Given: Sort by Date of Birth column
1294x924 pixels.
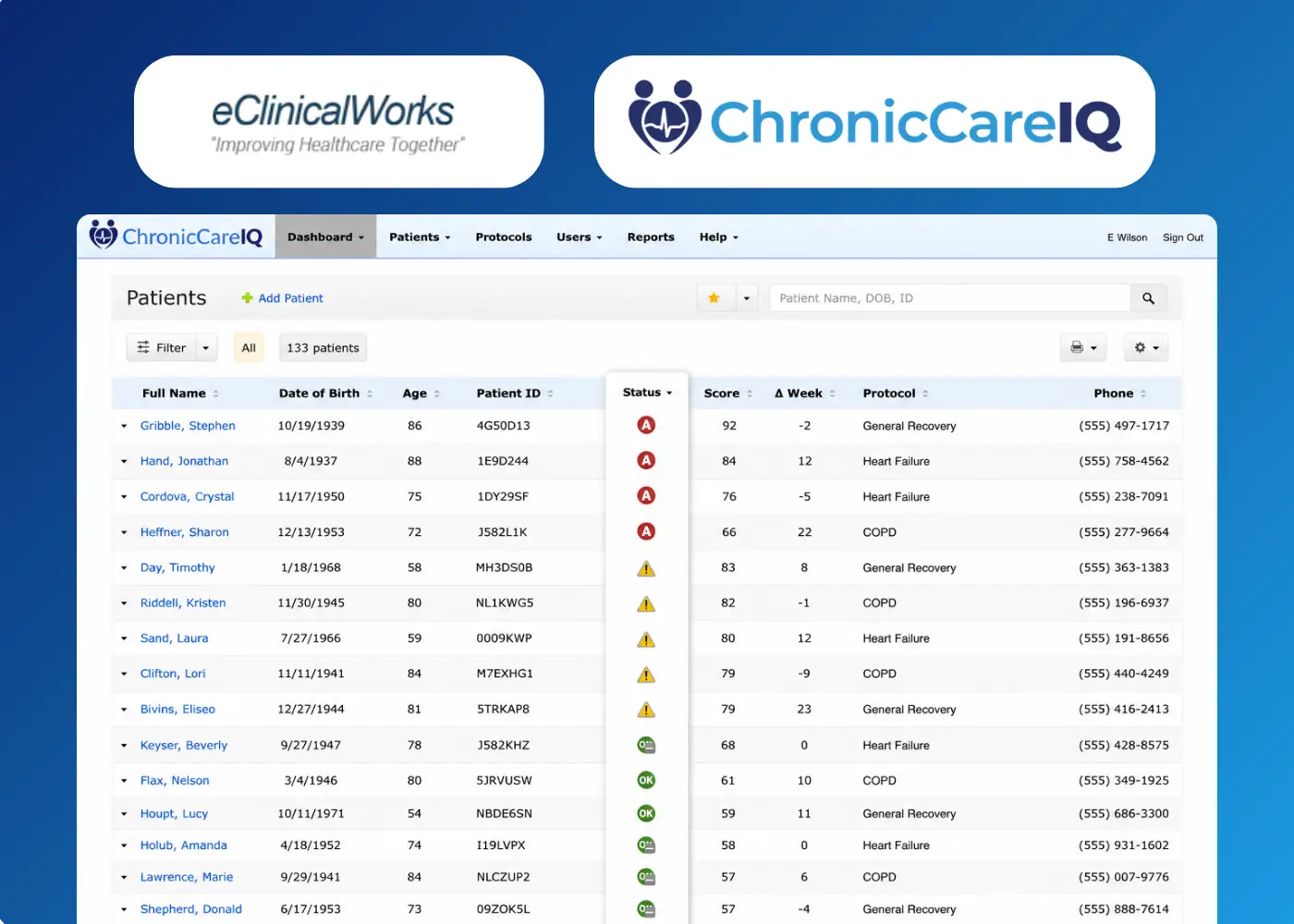Looking at the screenshot, I should click(325, 393).
